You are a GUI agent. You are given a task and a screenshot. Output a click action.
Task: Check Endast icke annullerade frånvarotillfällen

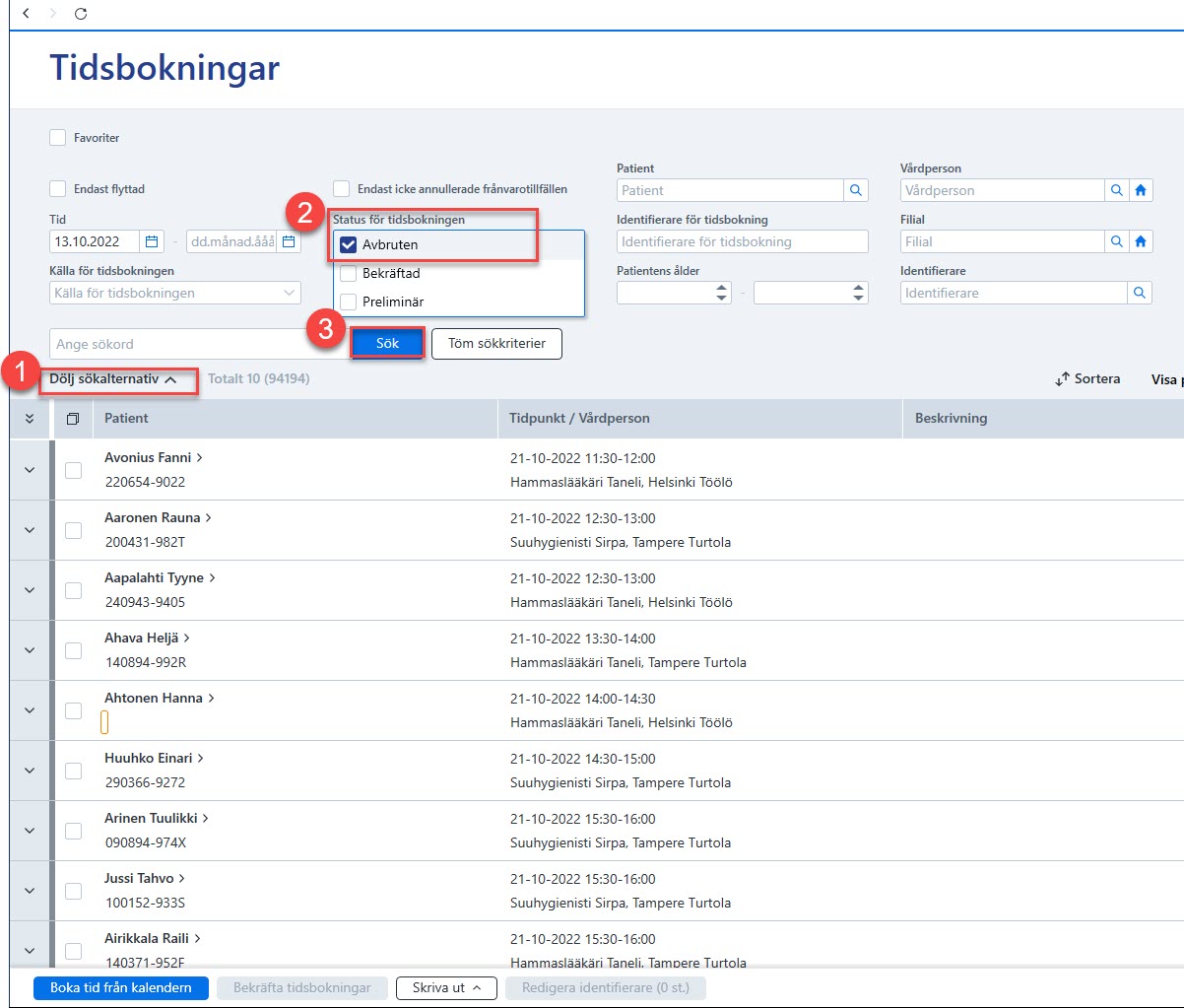[341, 189]
